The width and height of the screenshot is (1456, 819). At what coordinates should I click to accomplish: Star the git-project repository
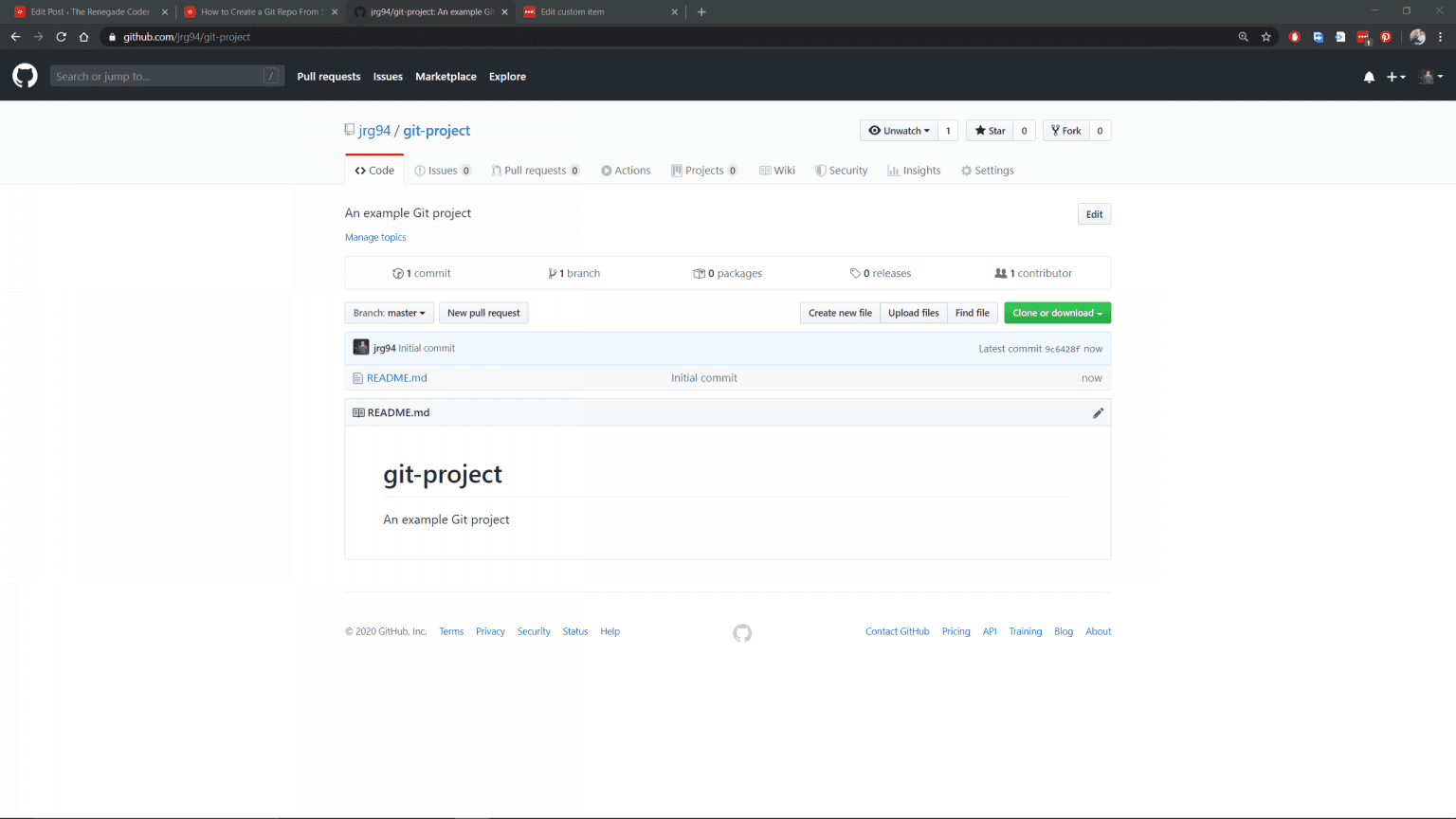coord(990,131)
